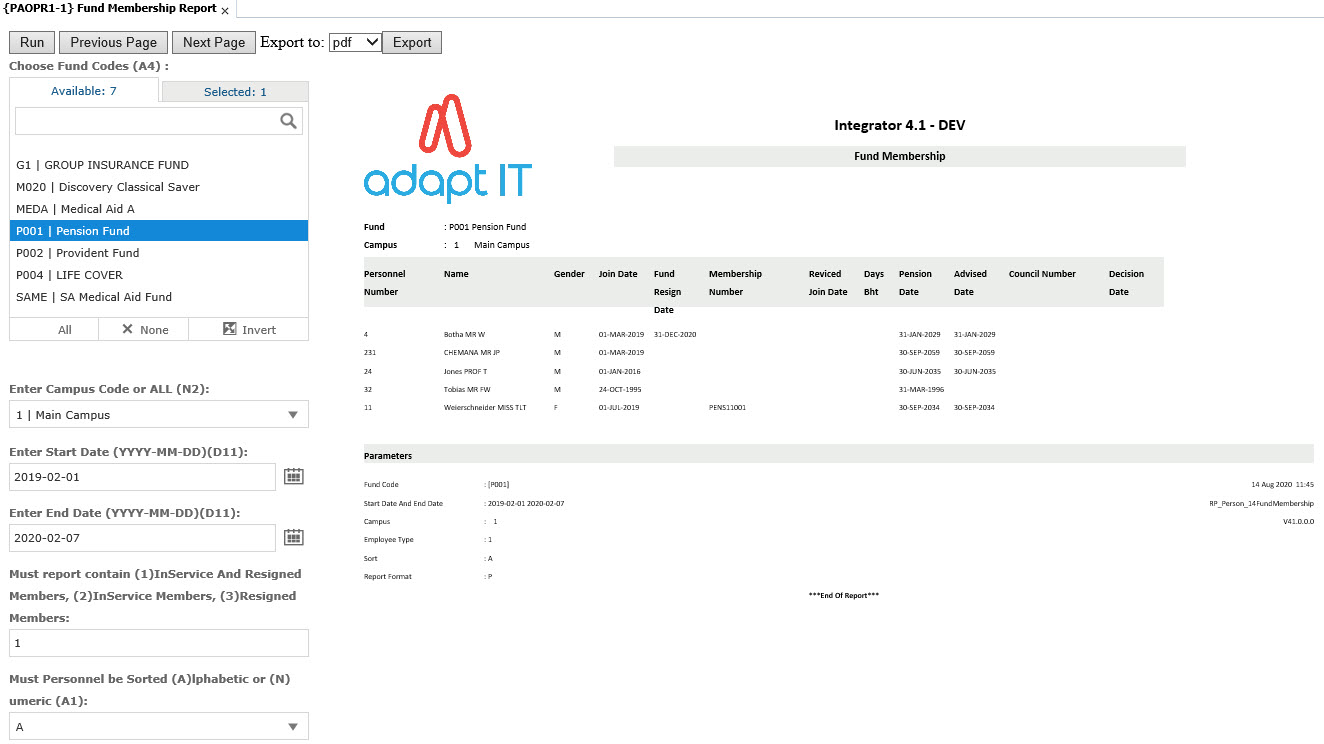Screen dimensions: 1324x744
Task: Click the Export button
Action: [411, 42]
